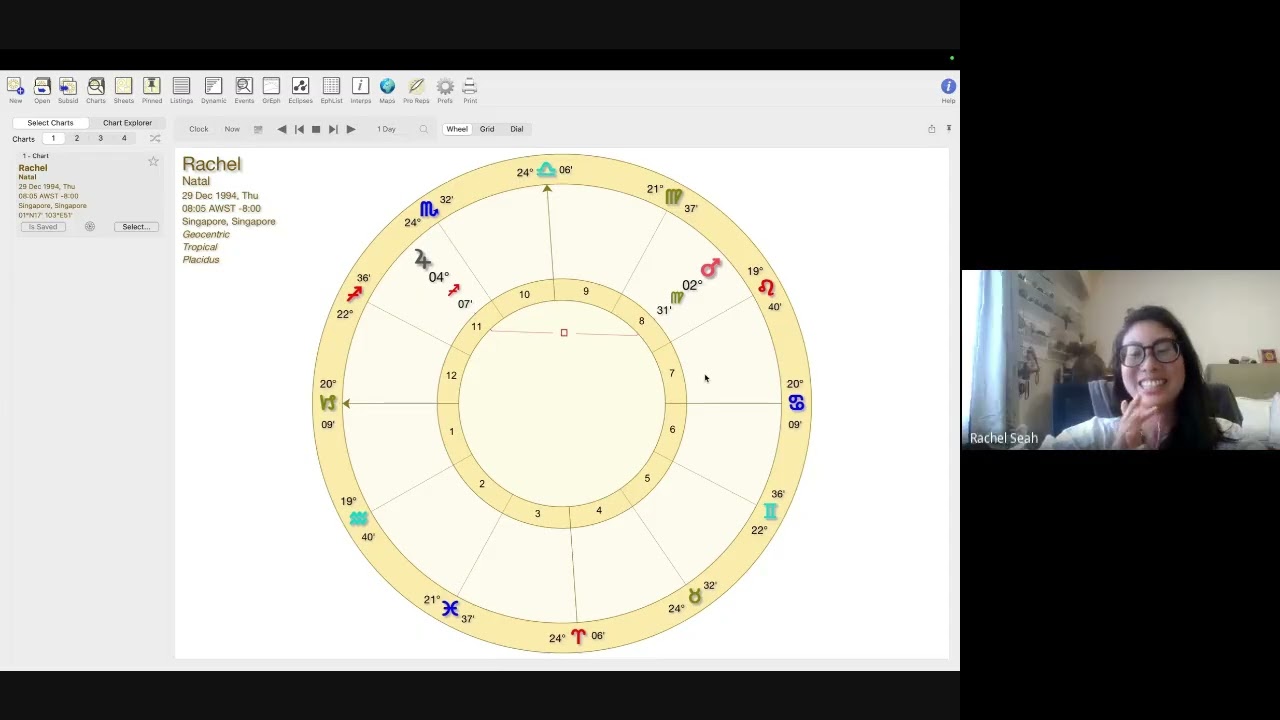Select charts count 4
The width and height of the screenshot is (1280, 720).
coord(124,139)
